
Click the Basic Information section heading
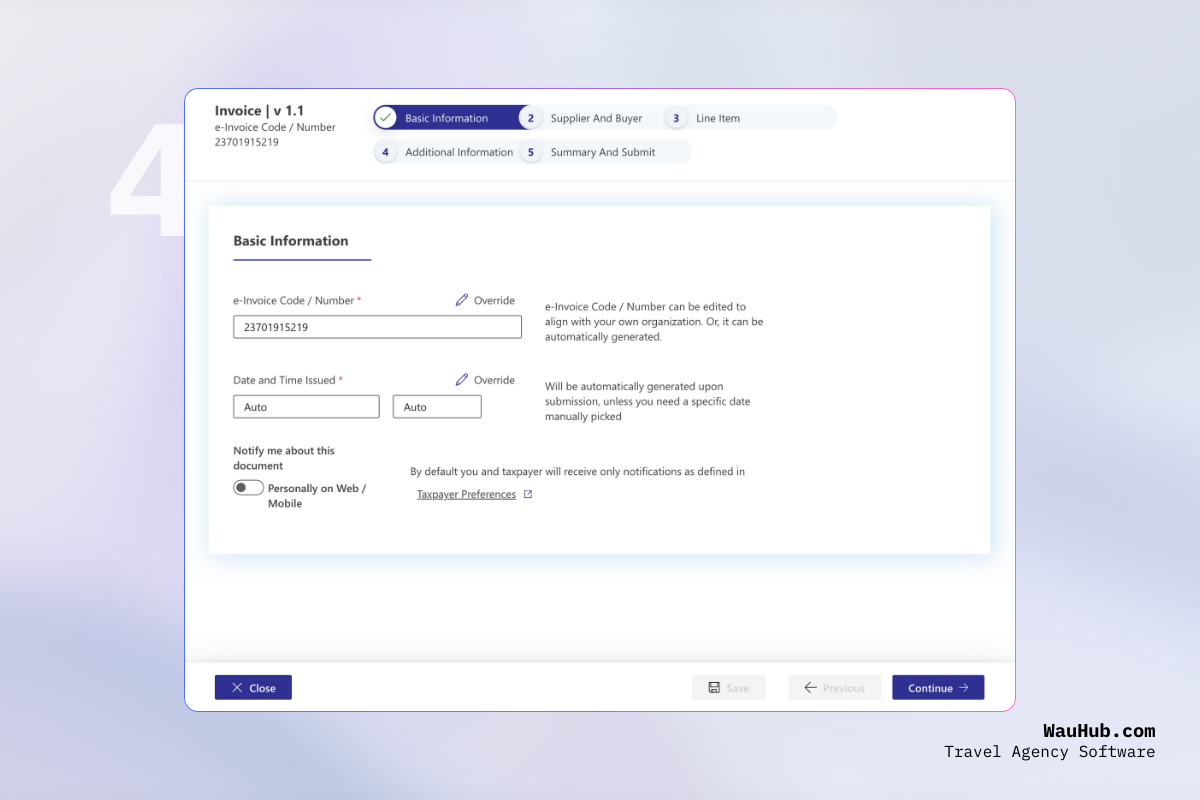tap(291, 241)
